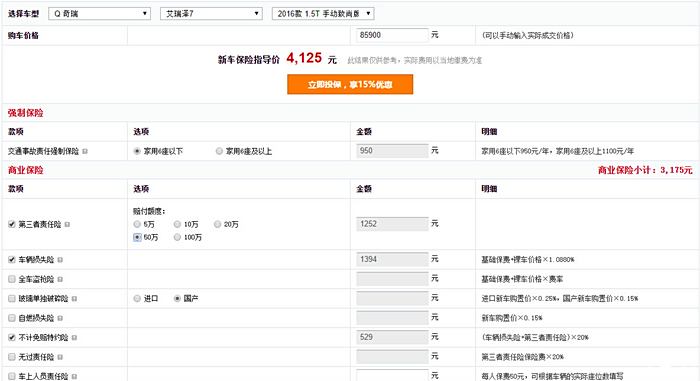Click the 车上人员责任险 amount field
The height and width of the screenshot is (381, 700).
click(392, 376)
